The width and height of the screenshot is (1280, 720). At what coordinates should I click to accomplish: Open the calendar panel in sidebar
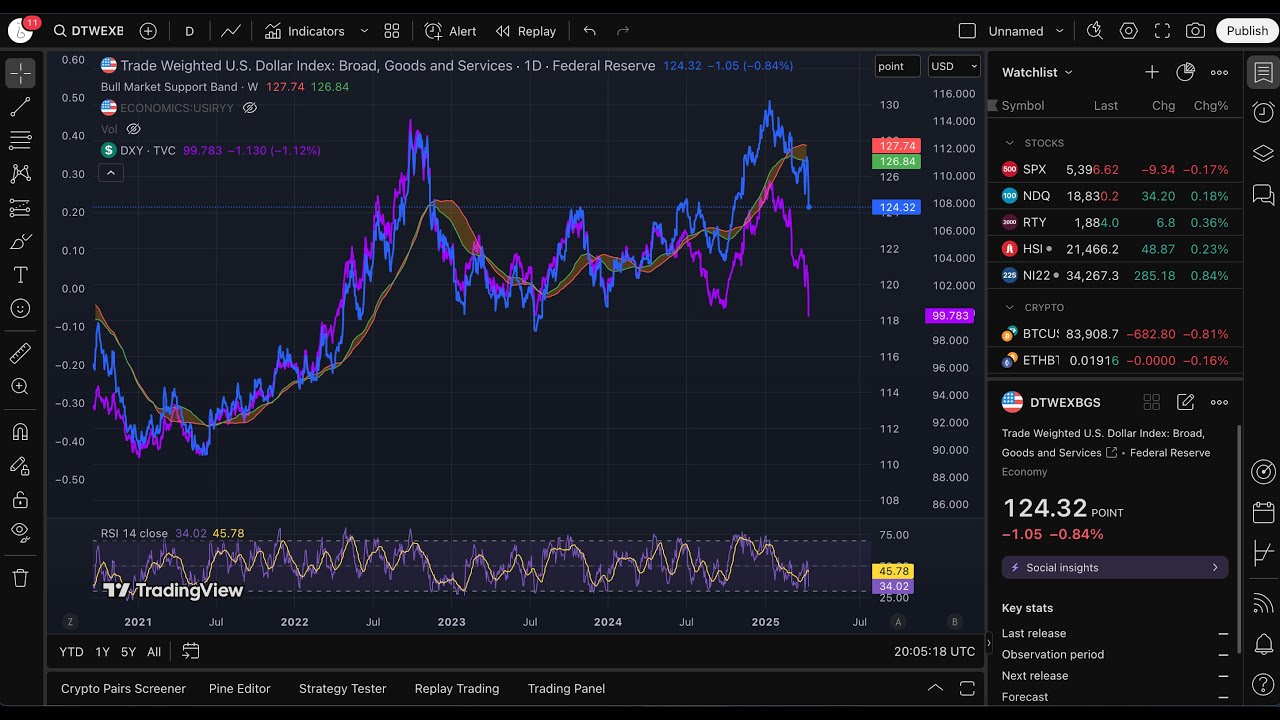[1263, 512]
